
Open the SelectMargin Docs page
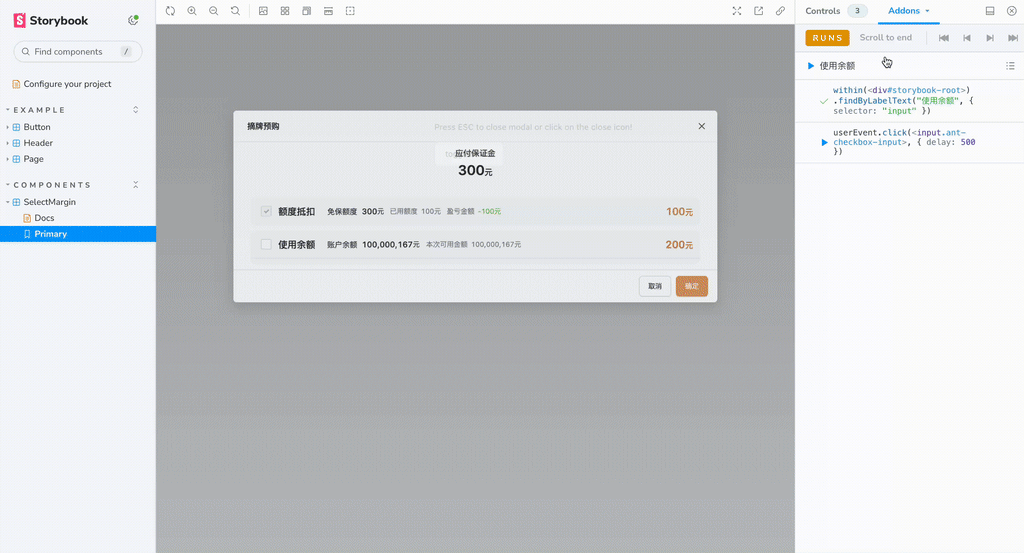pyautogui.click(x=44, y=218)
